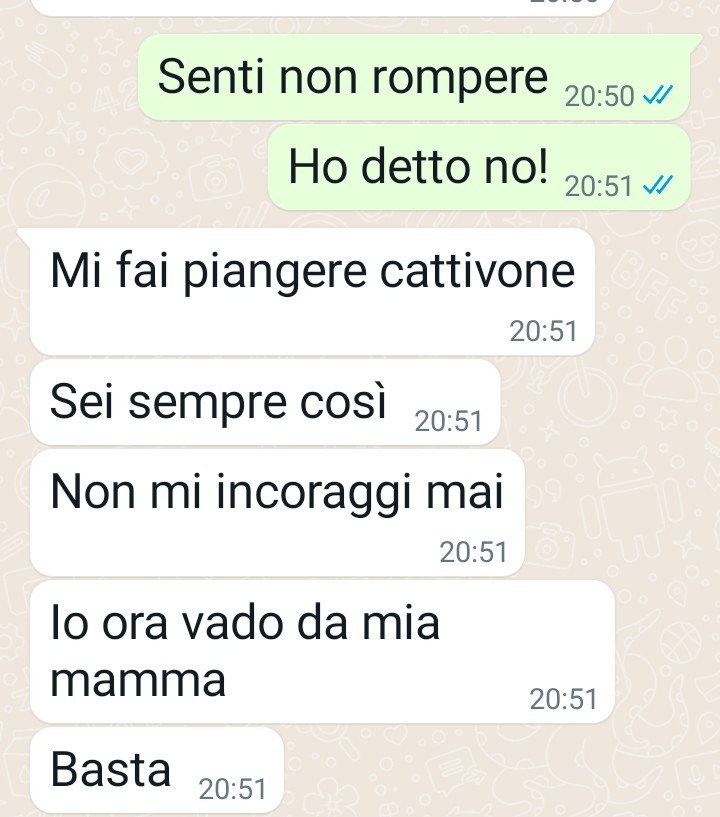Tap the word 'mamma' in the message
Viewport: 720px width, 817px height.
138,680
